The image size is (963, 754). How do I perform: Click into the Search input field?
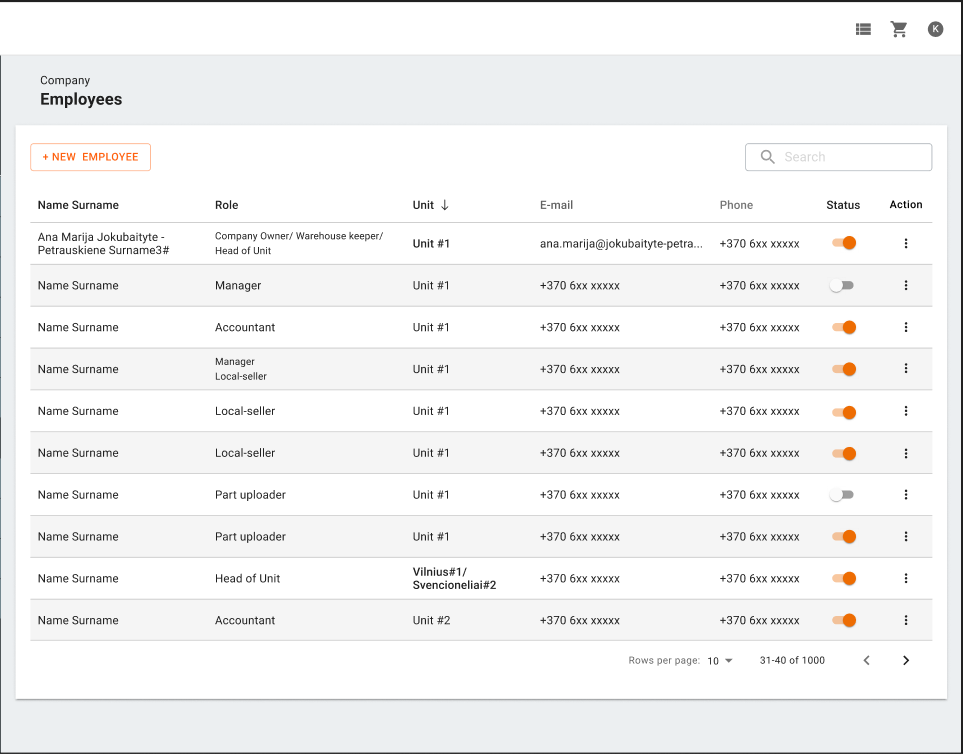852,157
